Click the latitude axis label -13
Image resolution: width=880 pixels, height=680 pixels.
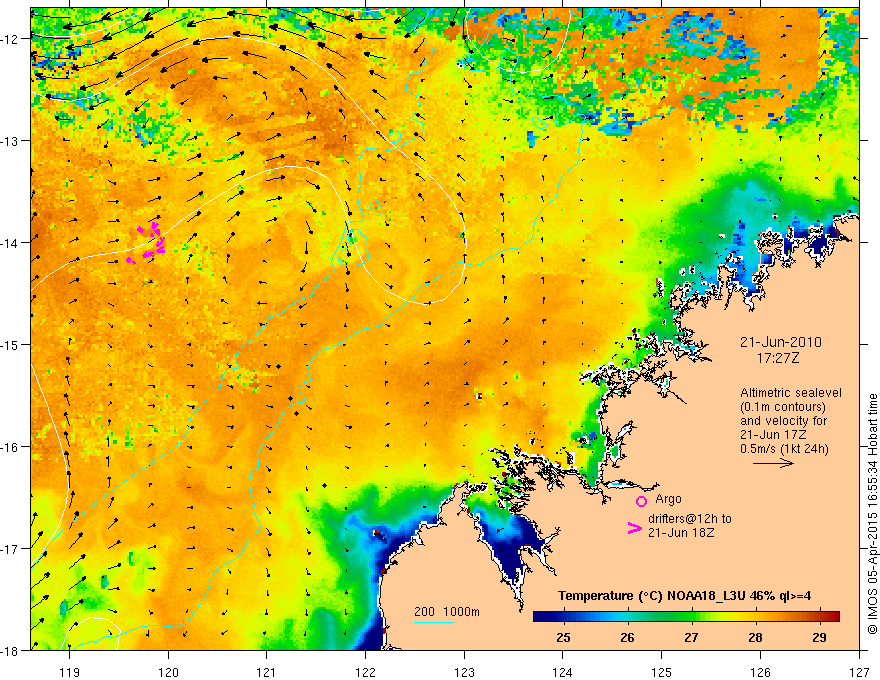(10, 141)
